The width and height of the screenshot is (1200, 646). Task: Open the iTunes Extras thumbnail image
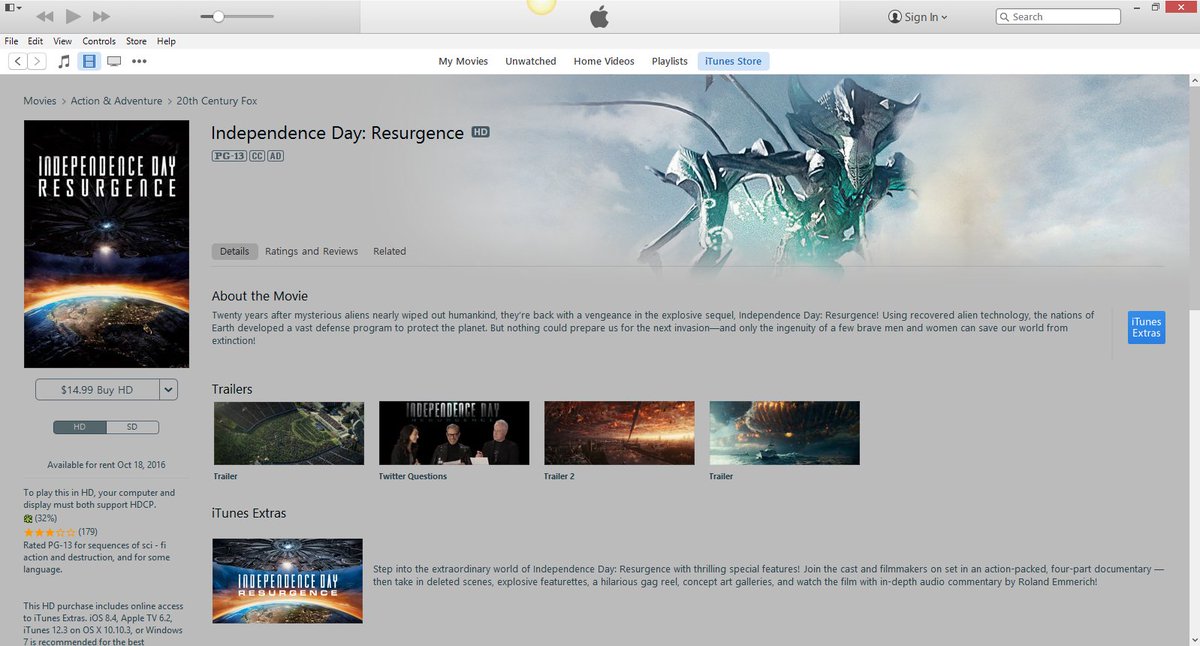tap(287, 580)
